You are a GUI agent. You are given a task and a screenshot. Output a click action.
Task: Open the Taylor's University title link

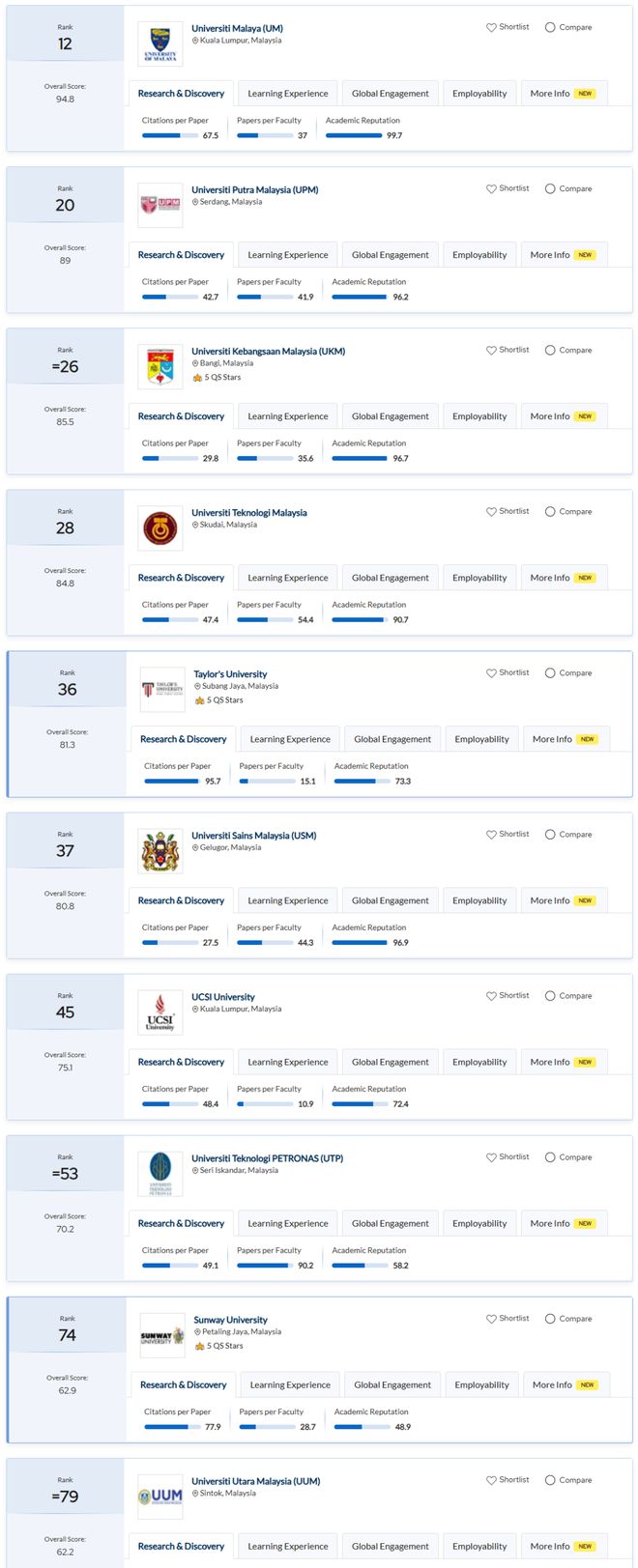point(230,674)
